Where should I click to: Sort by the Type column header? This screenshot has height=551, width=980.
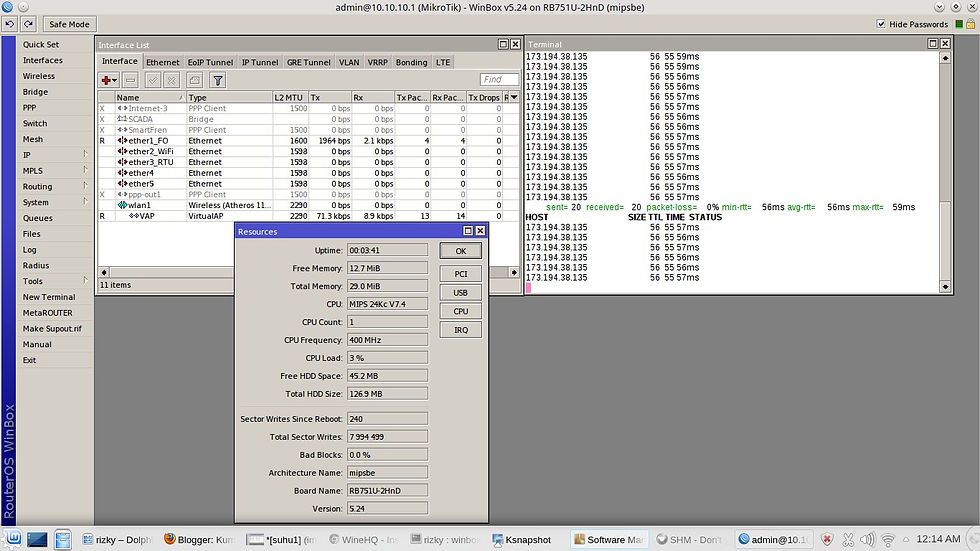(x=229, y=97)
